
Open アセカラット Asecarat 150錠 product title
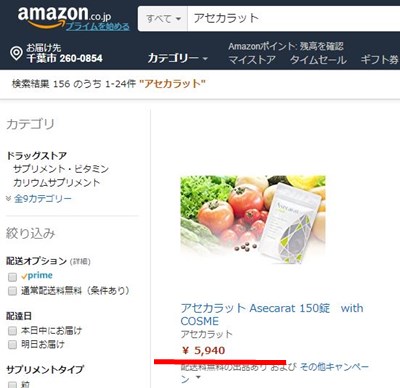tap(272, 314)
